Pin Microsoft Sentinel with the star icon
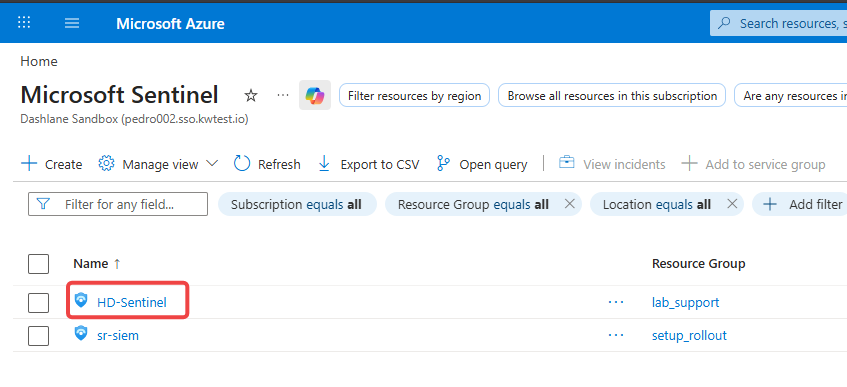 (x=251, y=96)
